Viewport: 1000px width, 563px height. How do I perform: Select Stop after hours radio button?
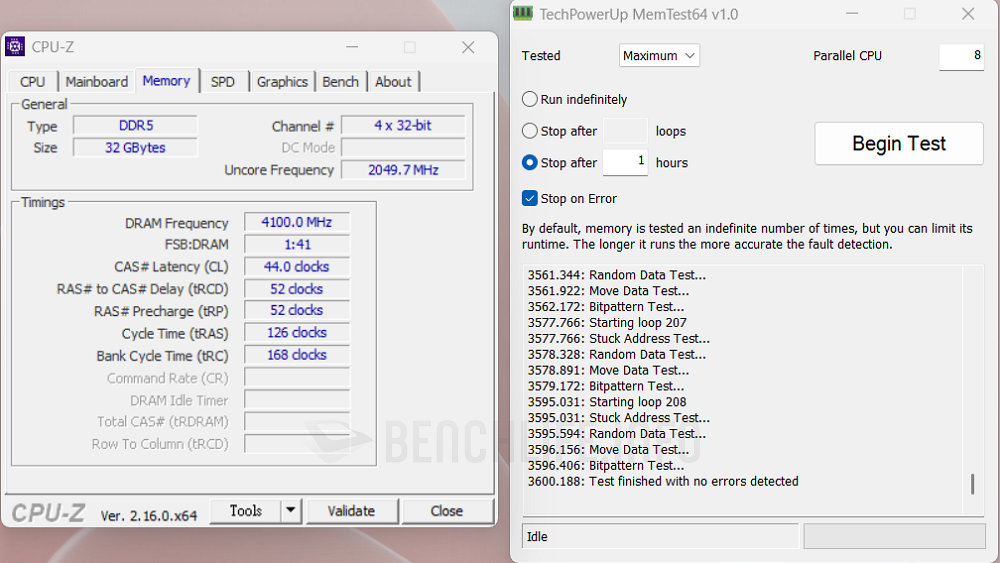(529, 163)
